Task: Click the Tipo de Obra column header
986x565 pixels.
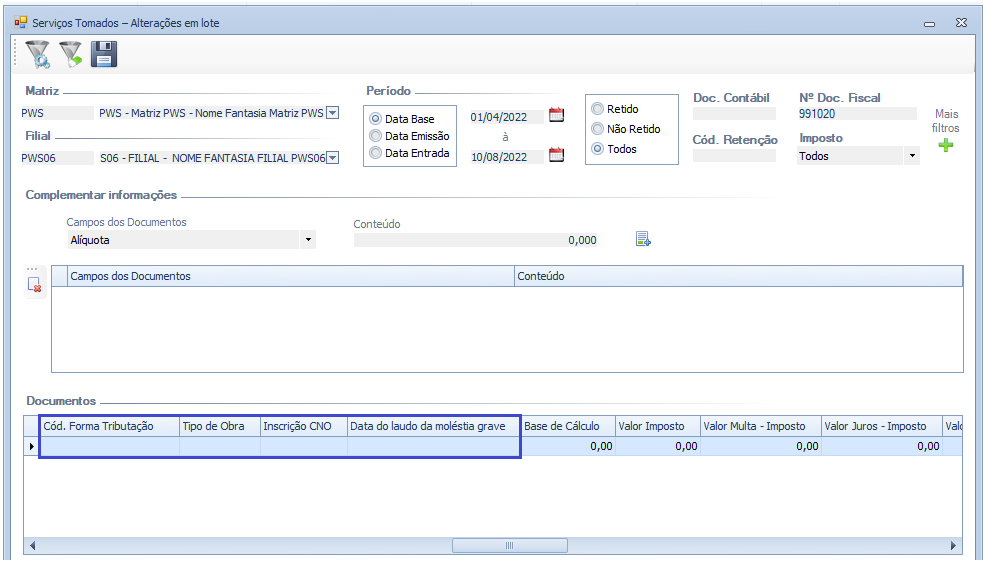Action: click(219, 426)
